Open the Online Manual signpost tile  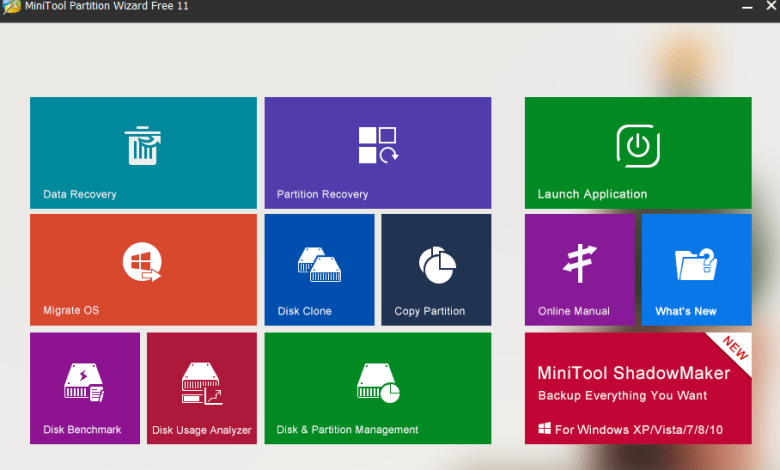point(580,270)
